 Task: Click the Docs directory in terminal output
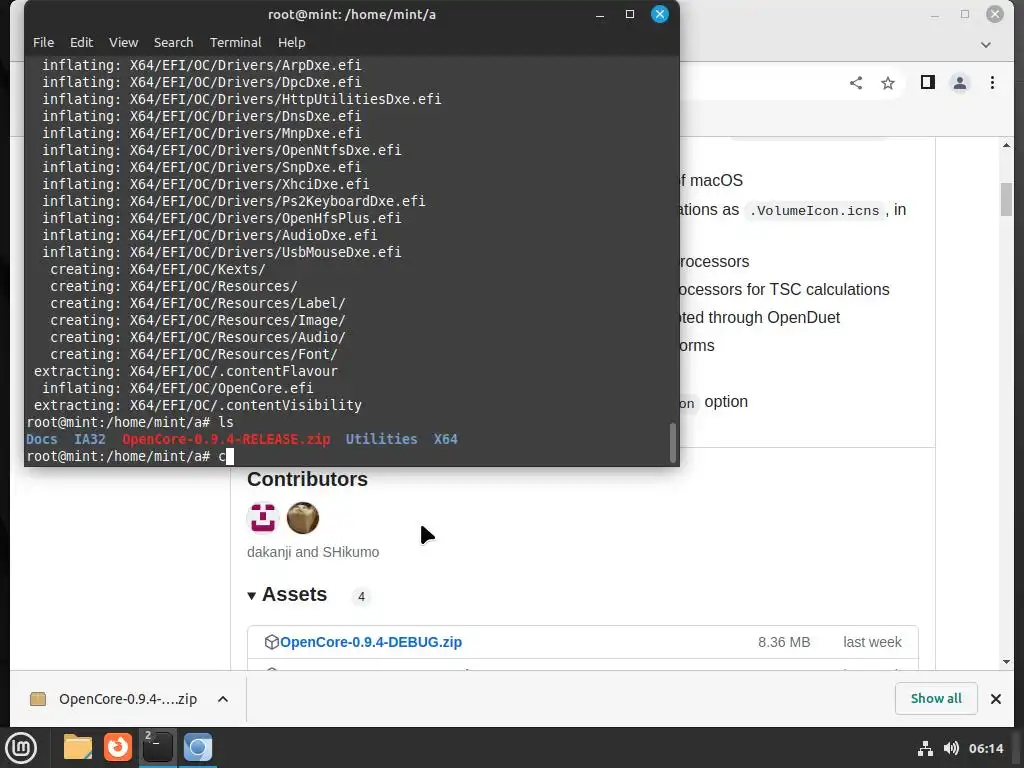42,439
